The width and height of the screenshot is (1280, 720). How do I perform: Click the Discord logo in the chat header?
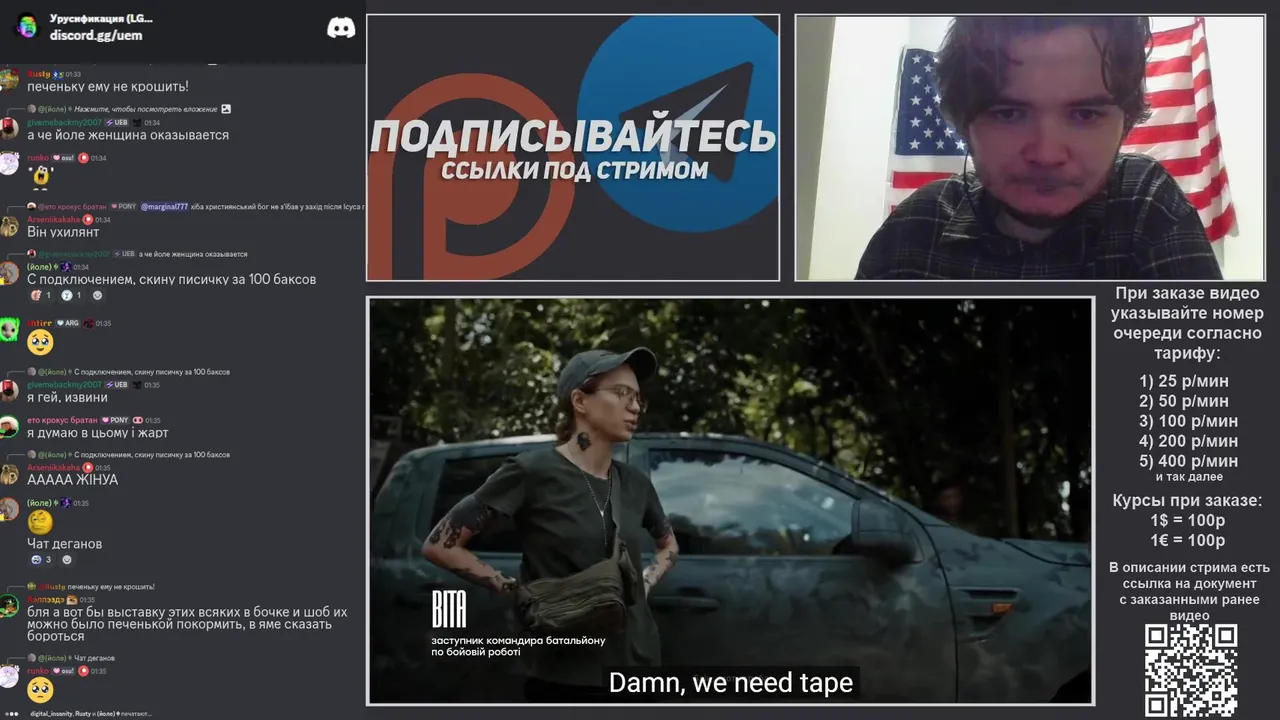341,28
